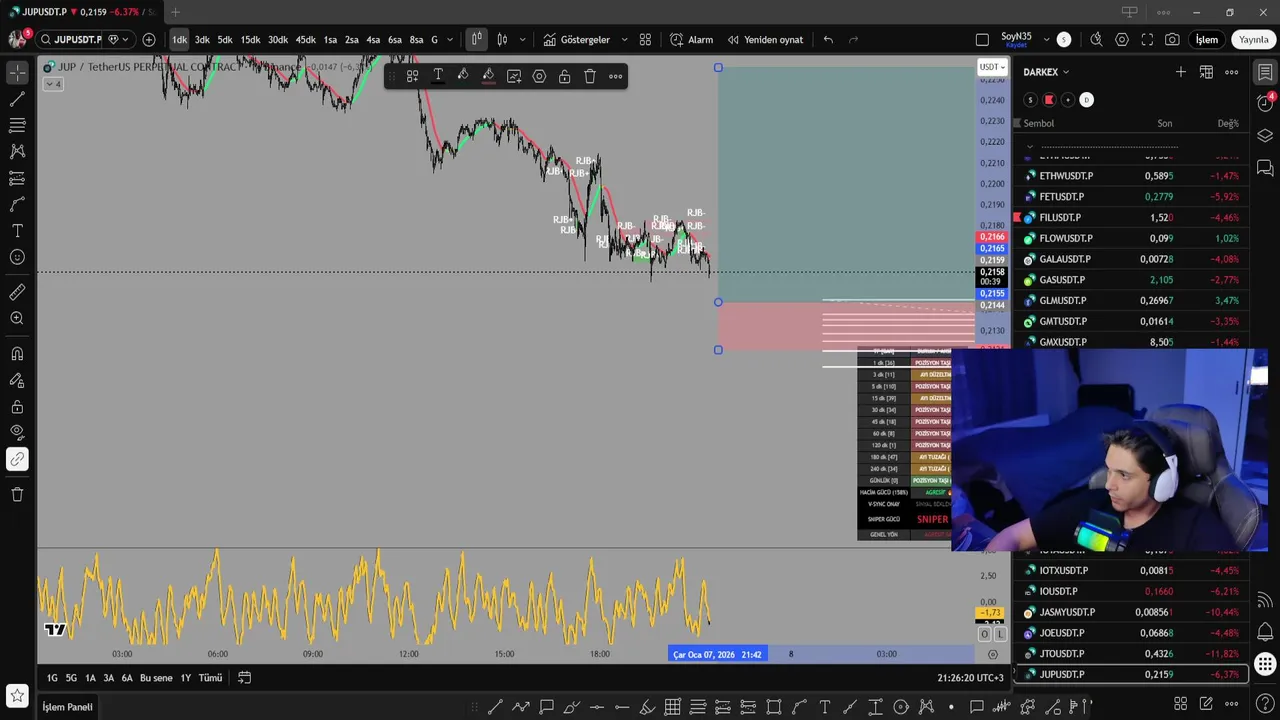
Task: Open the Göstergeler indicators menu
Action: click(576, 40)
